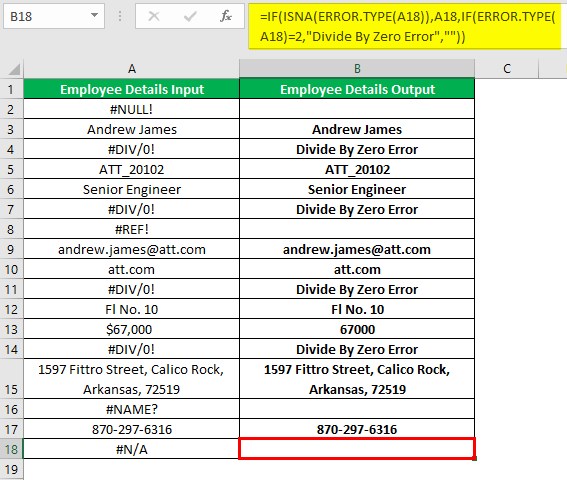Select column A header

coord(132,69)
